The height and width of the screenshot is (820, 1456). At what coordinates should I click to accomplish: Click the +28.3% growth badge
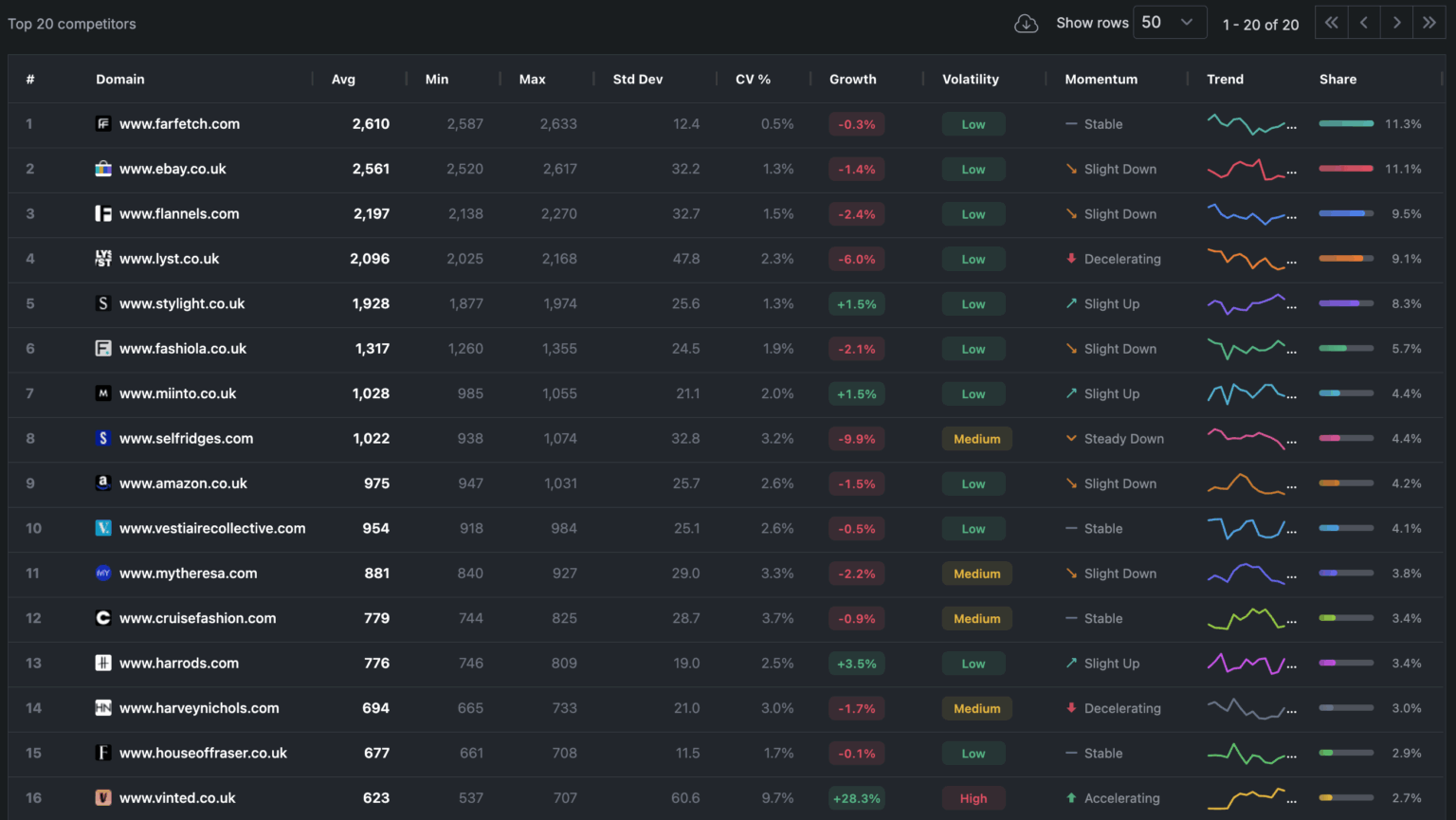[856, 798]
